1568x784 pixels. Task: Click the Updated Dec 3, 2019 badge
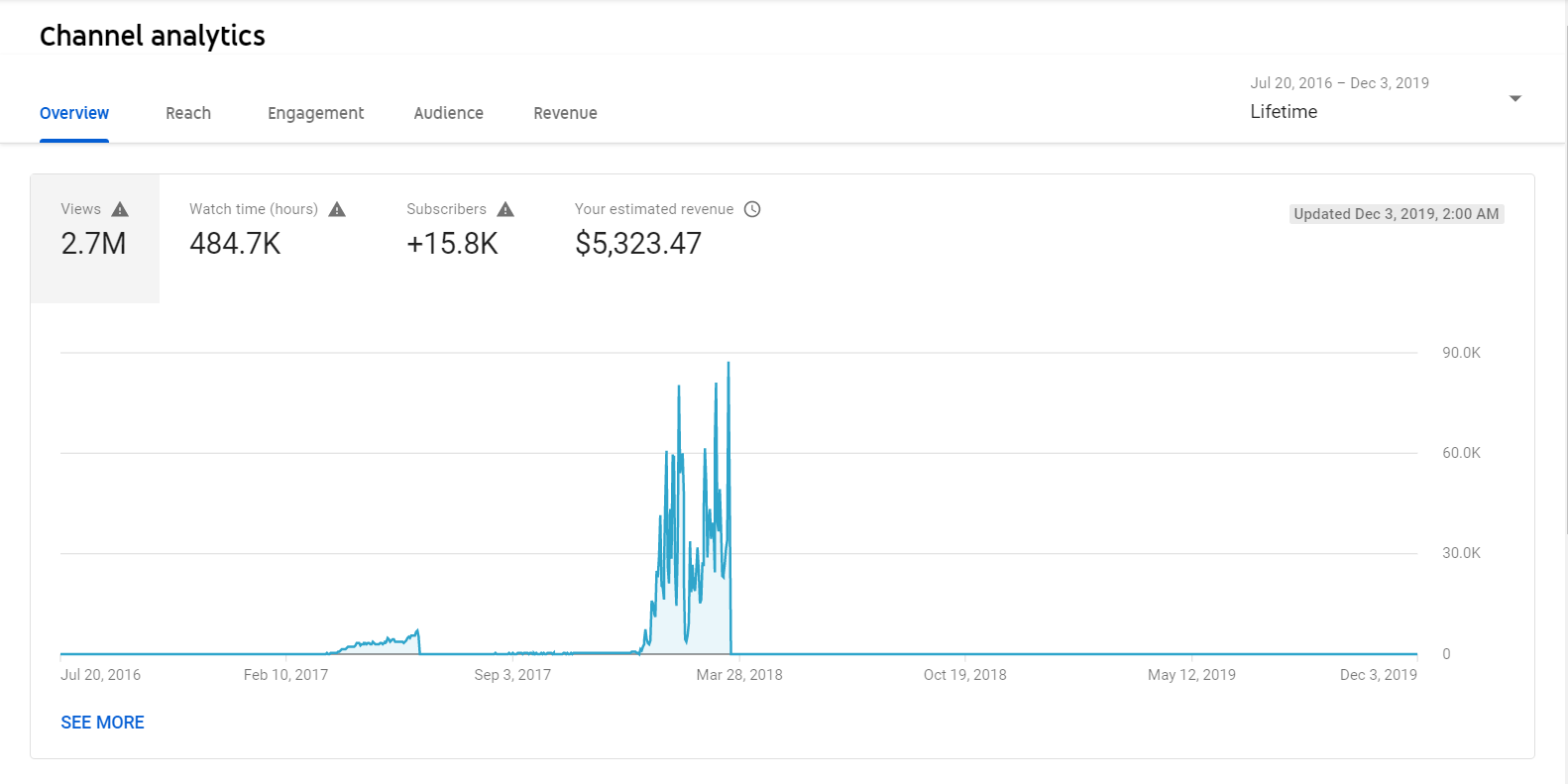pyautogui.click(x=1397, y=214)
